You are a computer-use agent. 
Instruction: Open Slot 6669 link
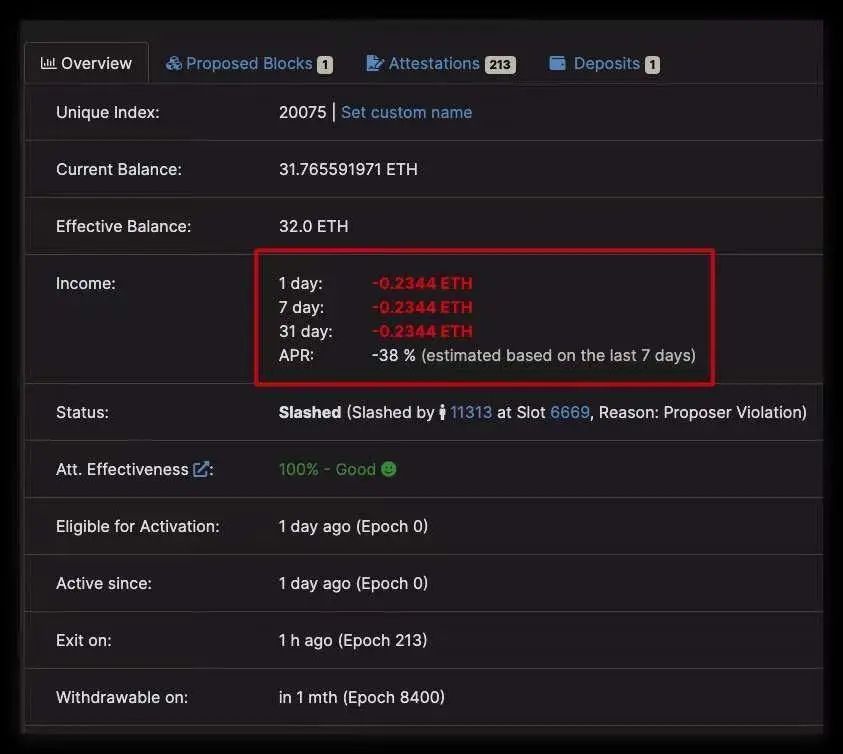coord(570,412)
